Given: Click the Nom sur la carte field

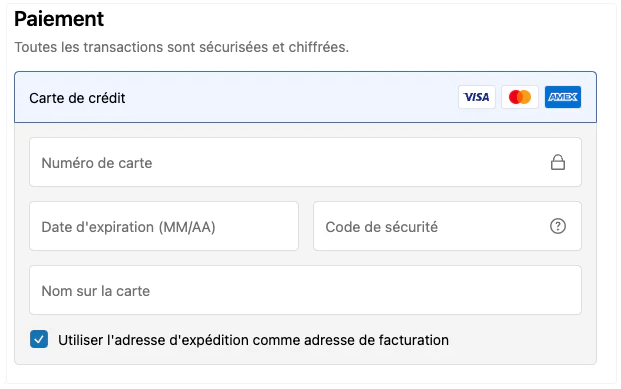Looking at the screenshot, I should [305, 290].
